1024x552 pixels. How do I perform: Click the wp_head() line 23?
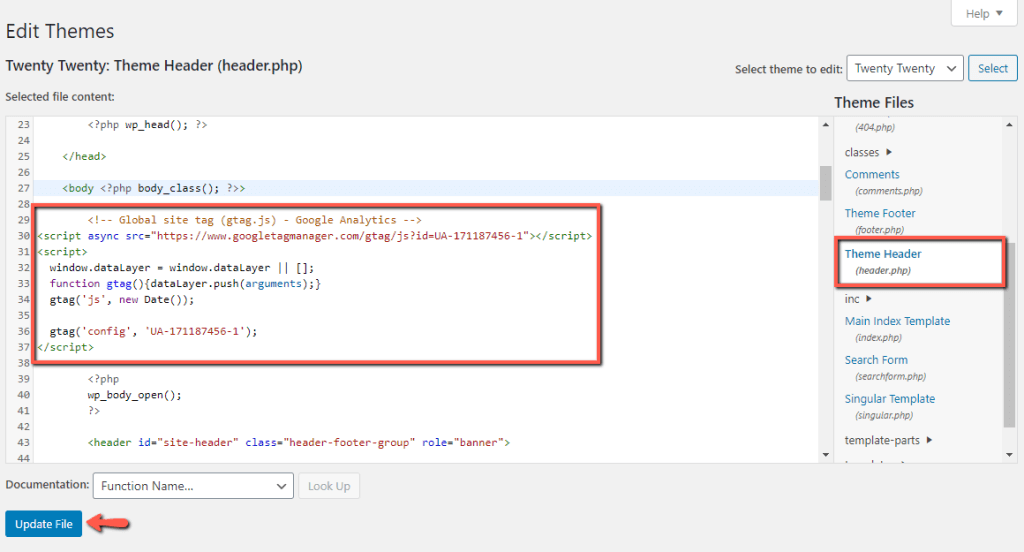tap(147, 124)
